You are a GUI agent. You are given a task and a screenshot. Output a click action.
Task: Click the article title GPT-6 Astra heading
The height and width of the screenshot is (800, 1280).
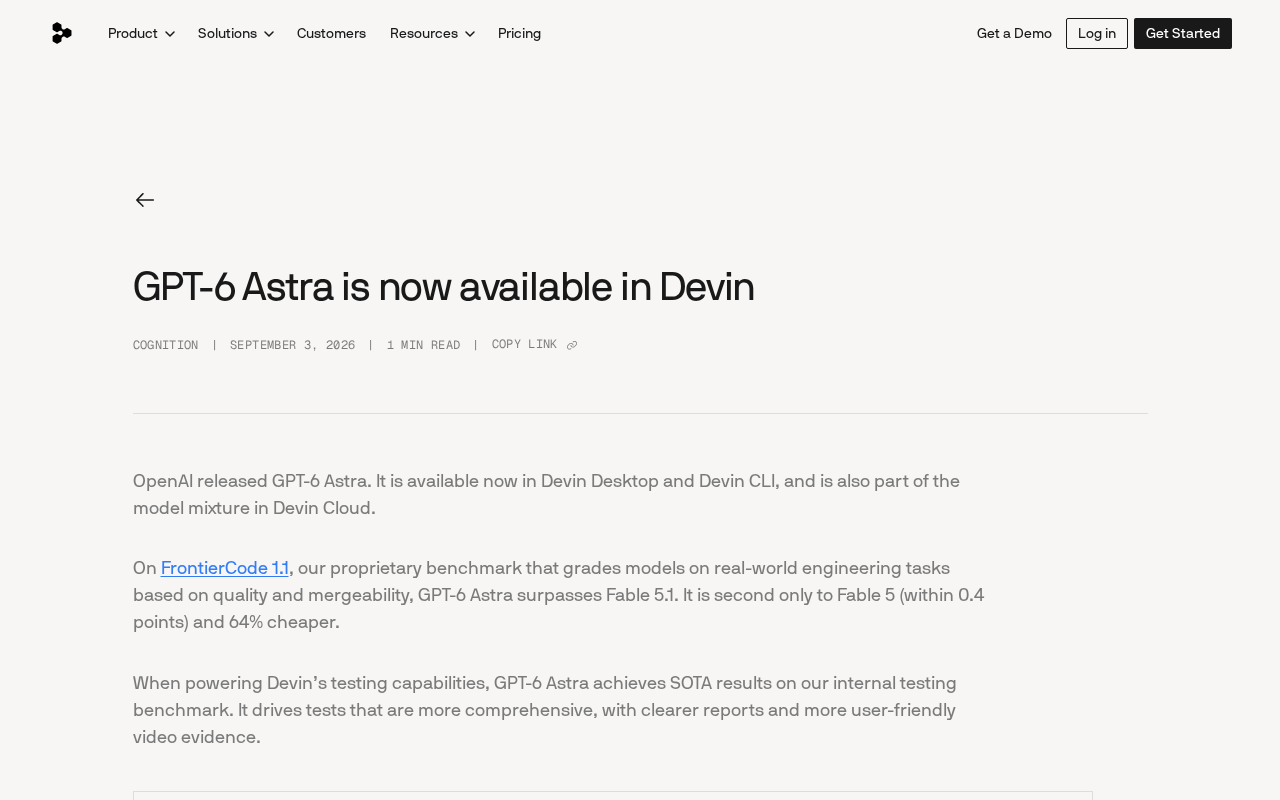coord(443,287)
